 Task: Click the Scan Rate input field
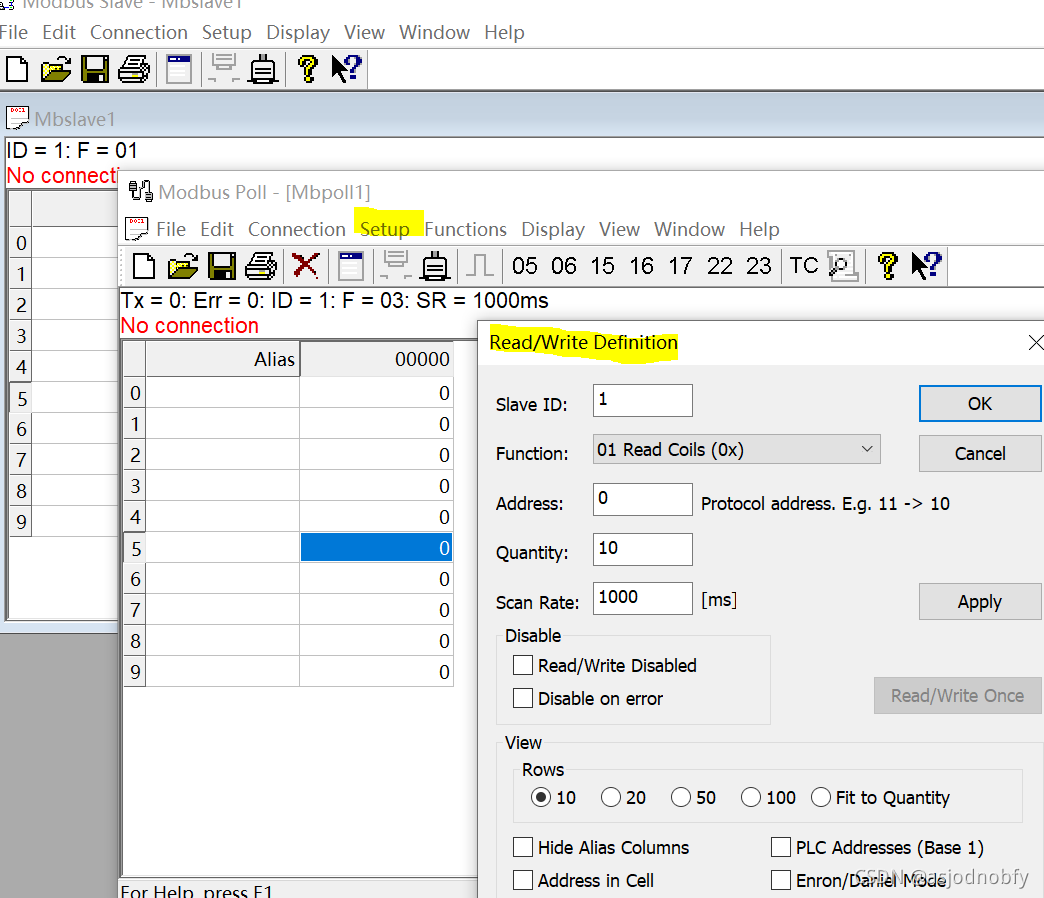click(643, 598)
